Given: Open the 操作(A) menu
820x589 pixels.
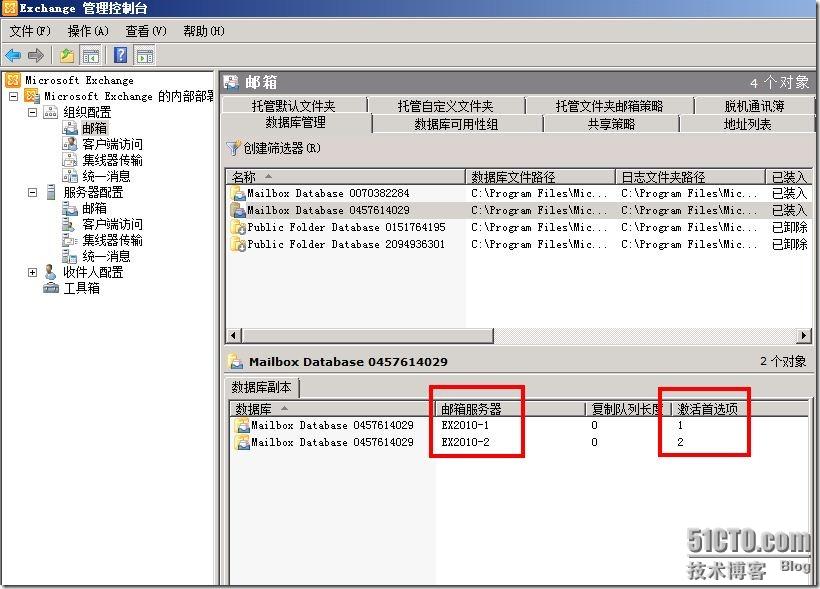Looking at the screenshot, I should 88,31.
